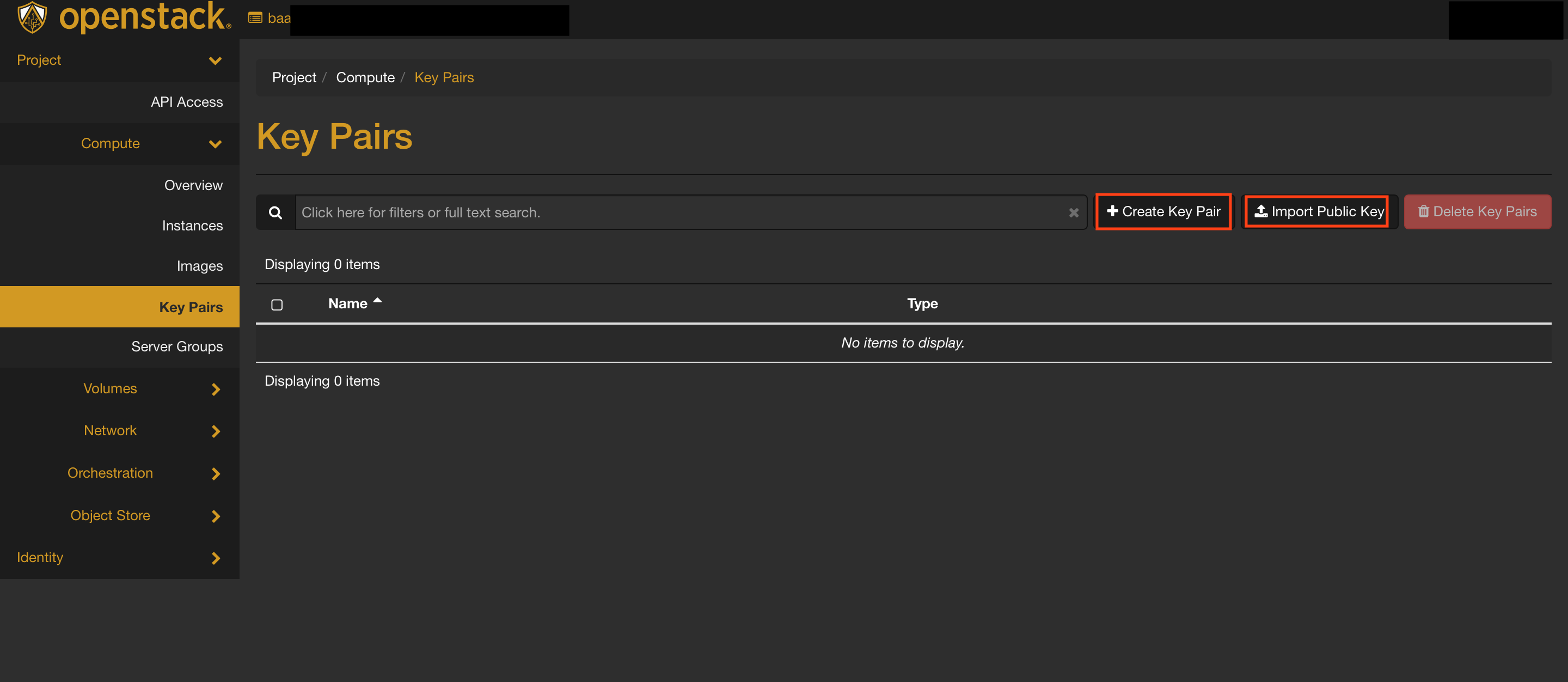The width and height of the screenshot is (1568, 682).
Task: Open Instances in the sidebar
Action: (x=192, y=226)
